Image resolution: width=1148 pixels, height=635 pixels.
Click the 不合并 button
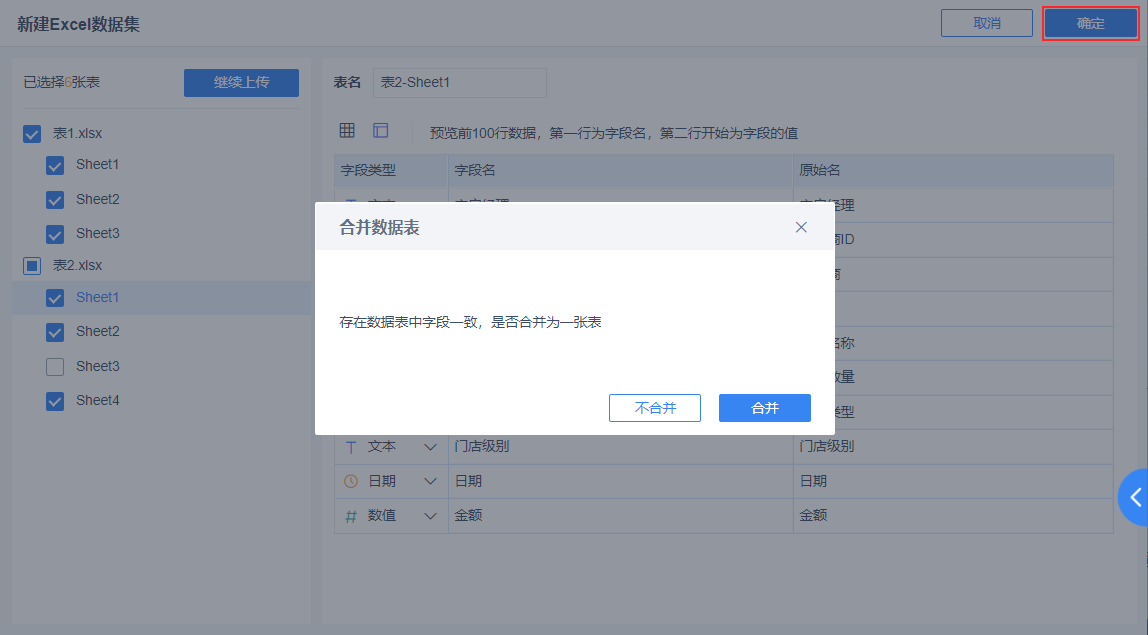pos(655,407)
